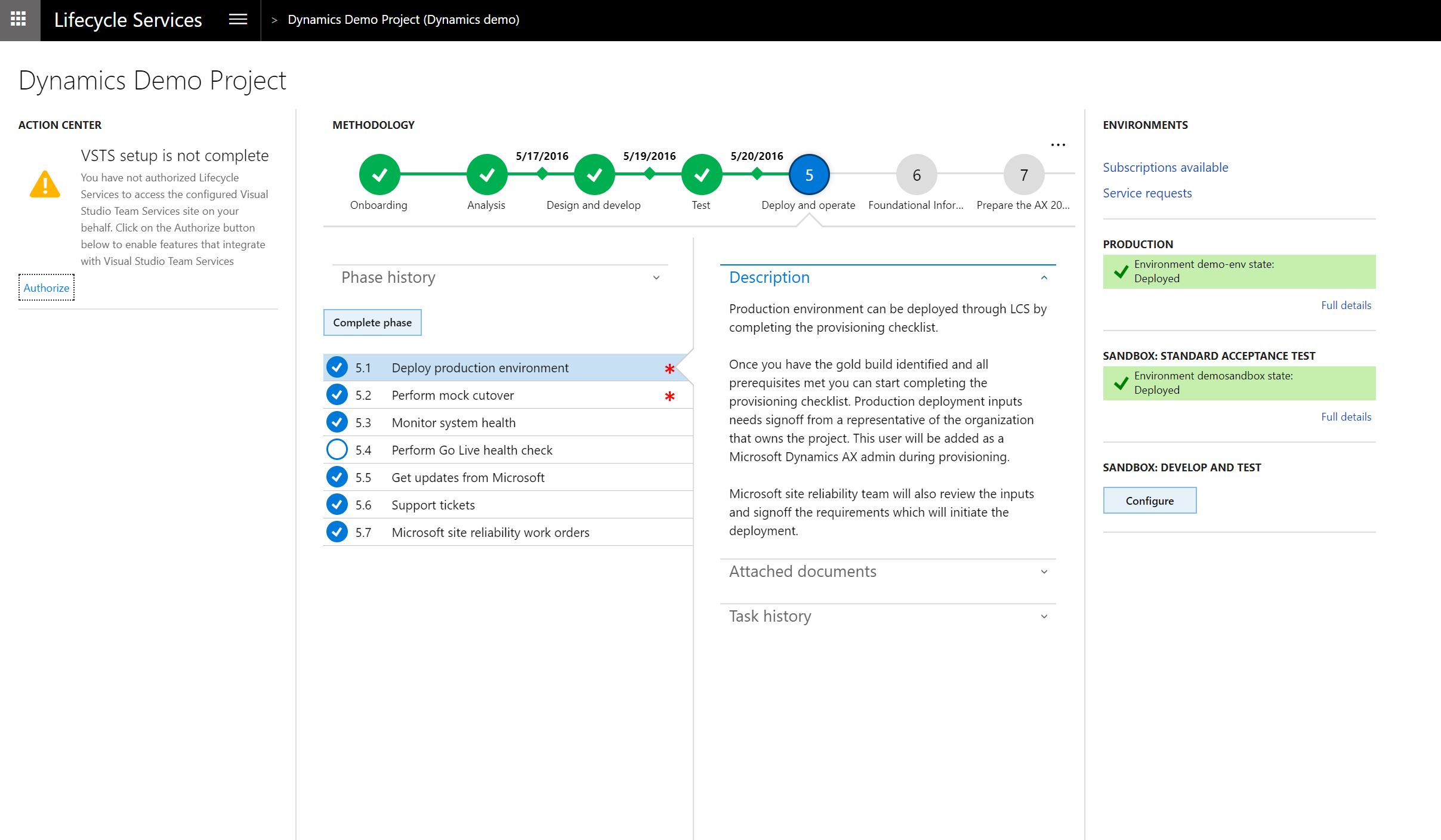The image size is (1441, 840).
Task: Click the yellow VSTS warning triangle icon
Action: click(45, 184)
